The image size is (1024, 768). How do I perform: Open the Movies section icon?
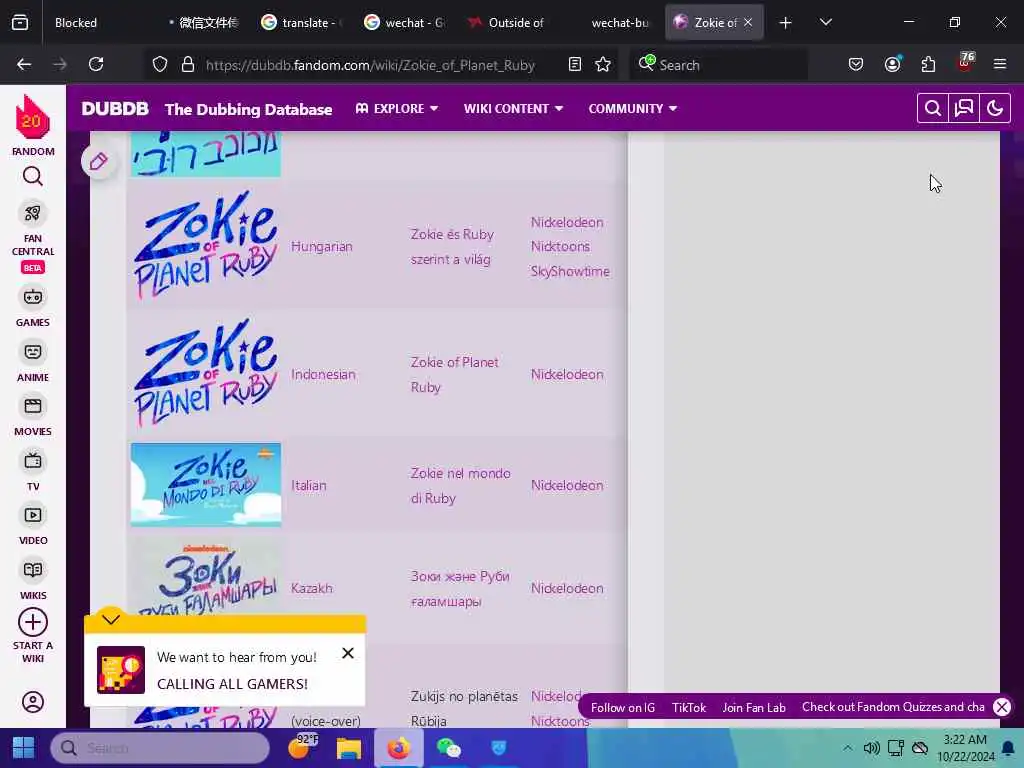[33, 406]
